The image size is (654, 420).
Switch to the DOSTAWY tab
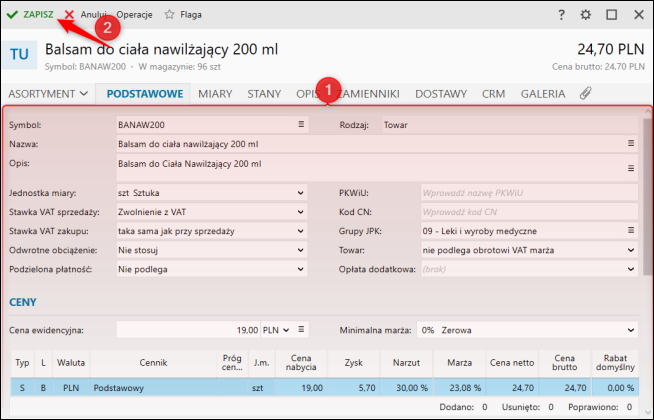tap(441, 94)
